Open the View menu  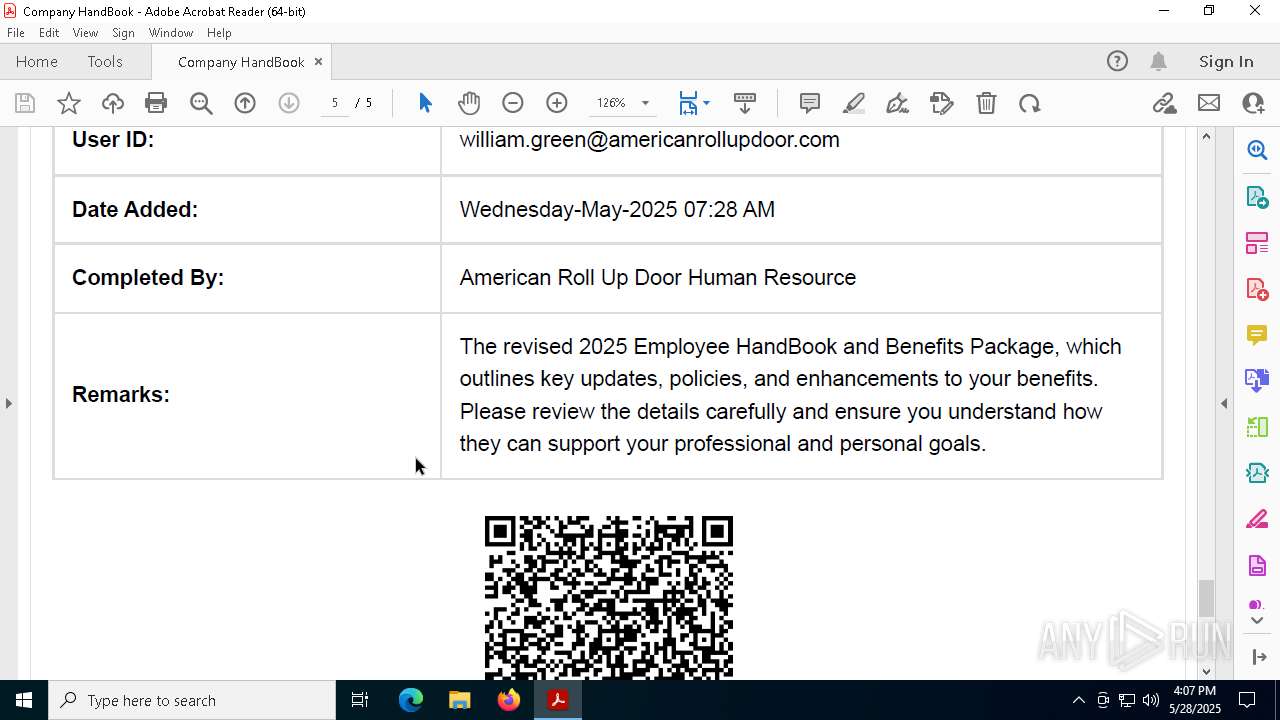(85, 33)
